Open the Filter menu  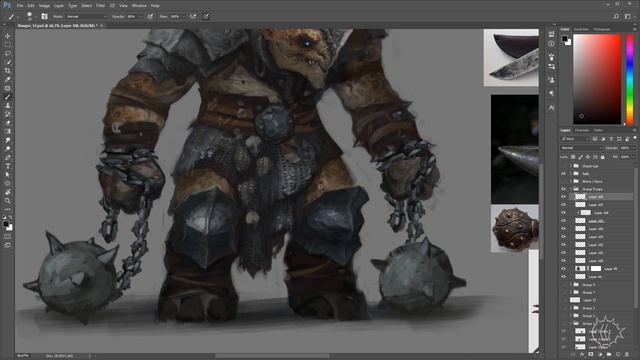click(x=100, y=6)
